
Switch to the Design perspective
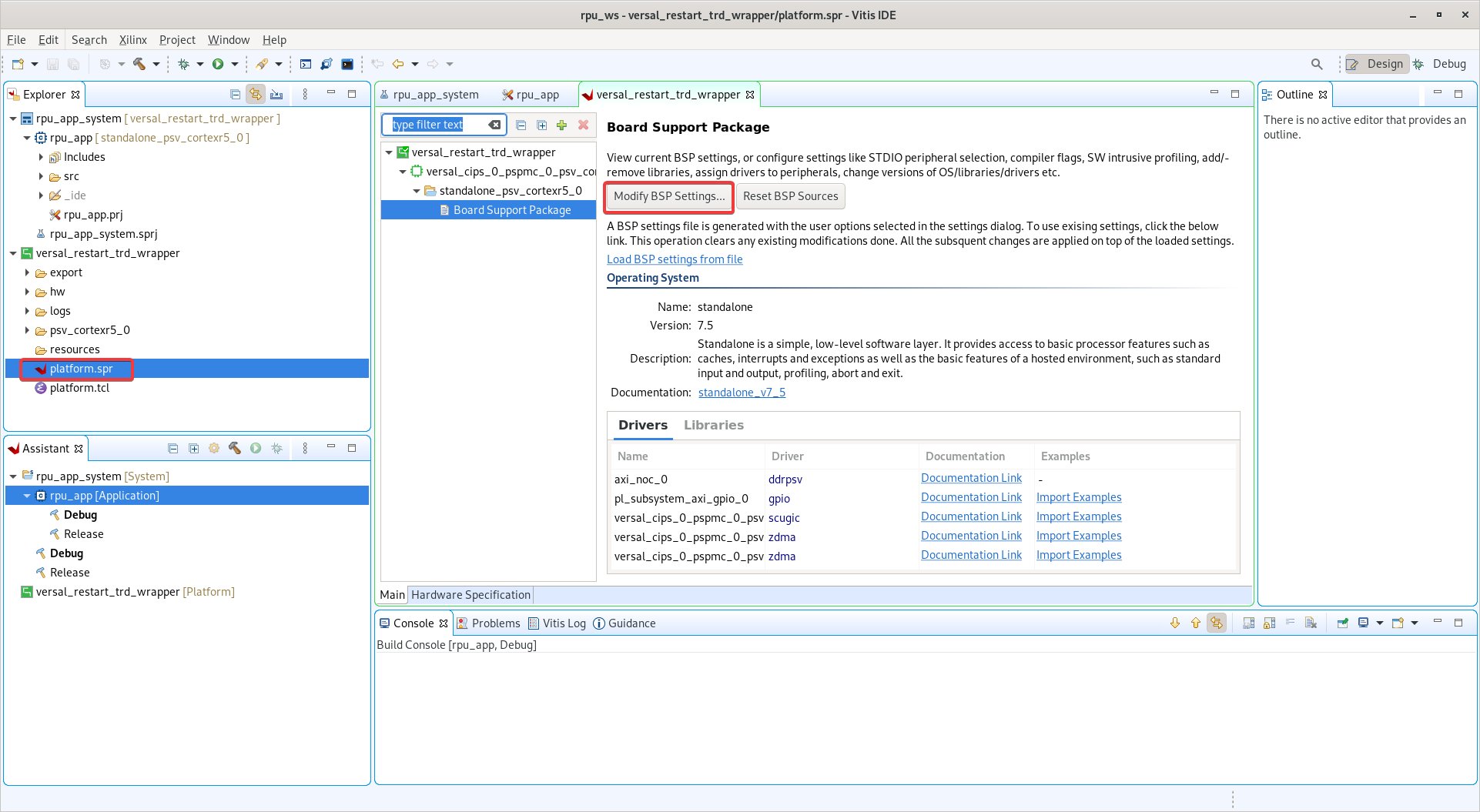point(1377,64)
